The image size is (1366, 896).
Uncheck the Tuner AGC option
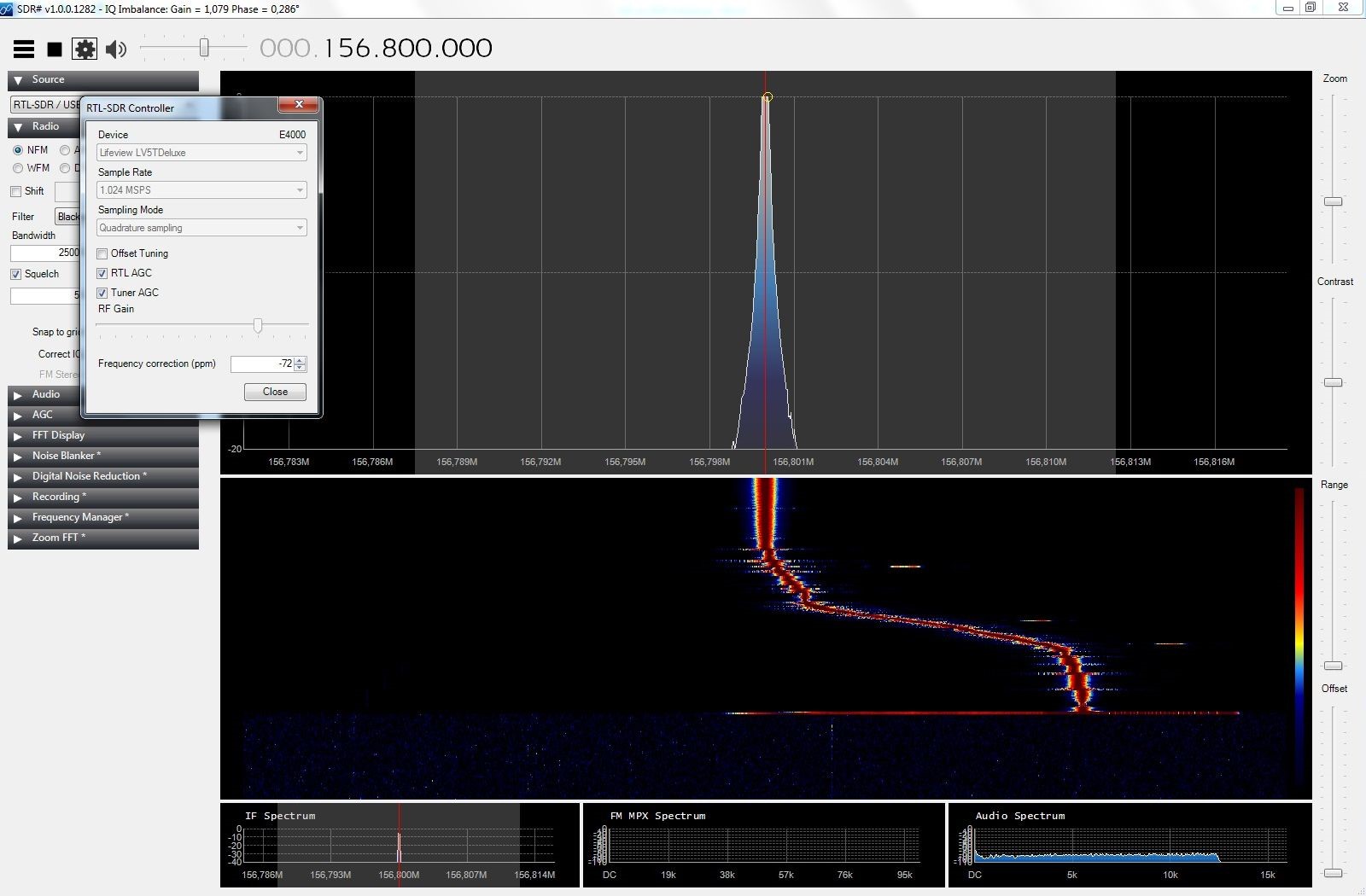coord(102,294)
